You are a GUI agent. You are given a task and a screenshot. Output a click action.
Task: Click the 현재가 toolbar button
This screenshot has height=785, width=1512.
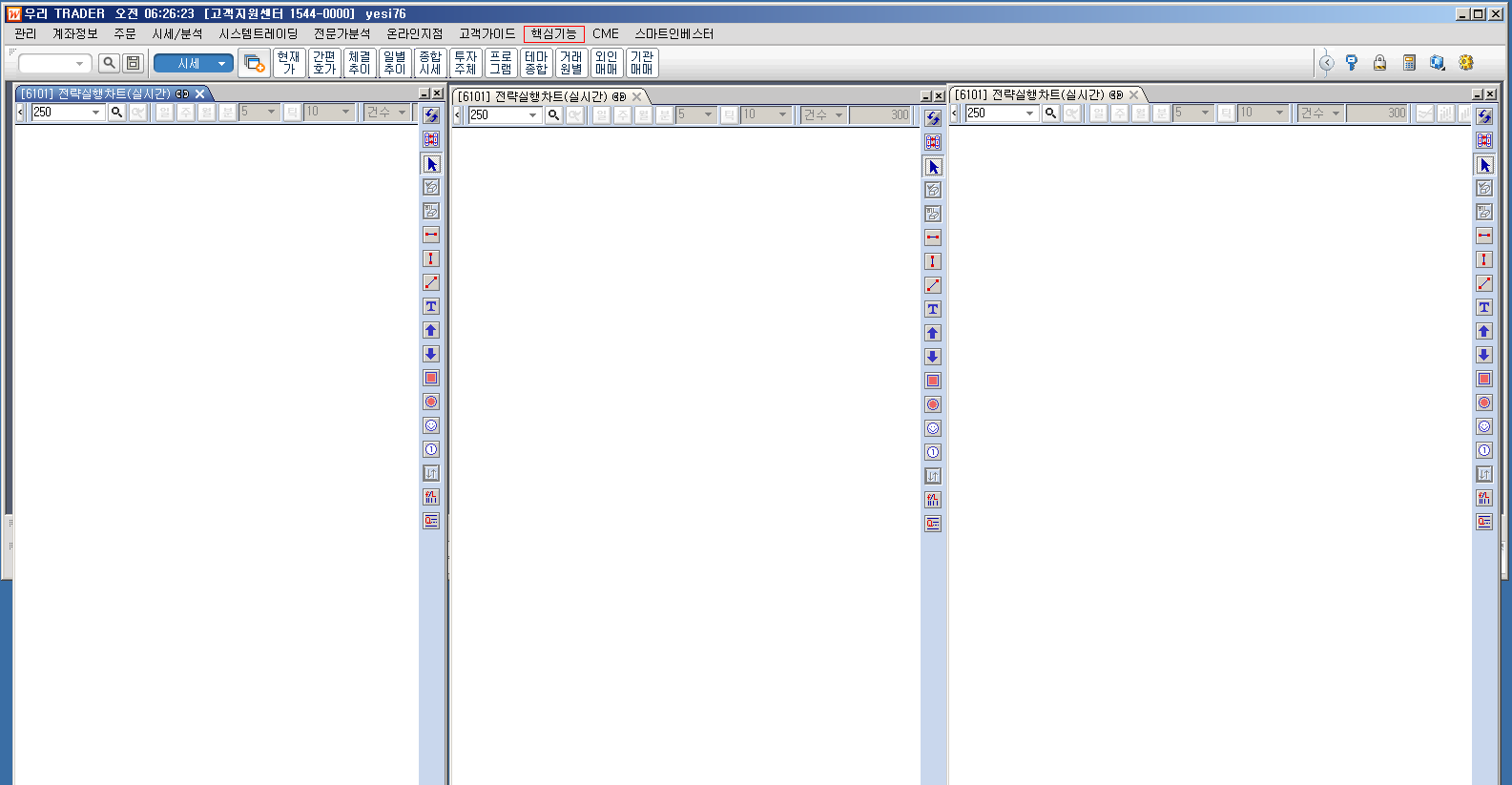pyautogui.click(x=289, y=63)
